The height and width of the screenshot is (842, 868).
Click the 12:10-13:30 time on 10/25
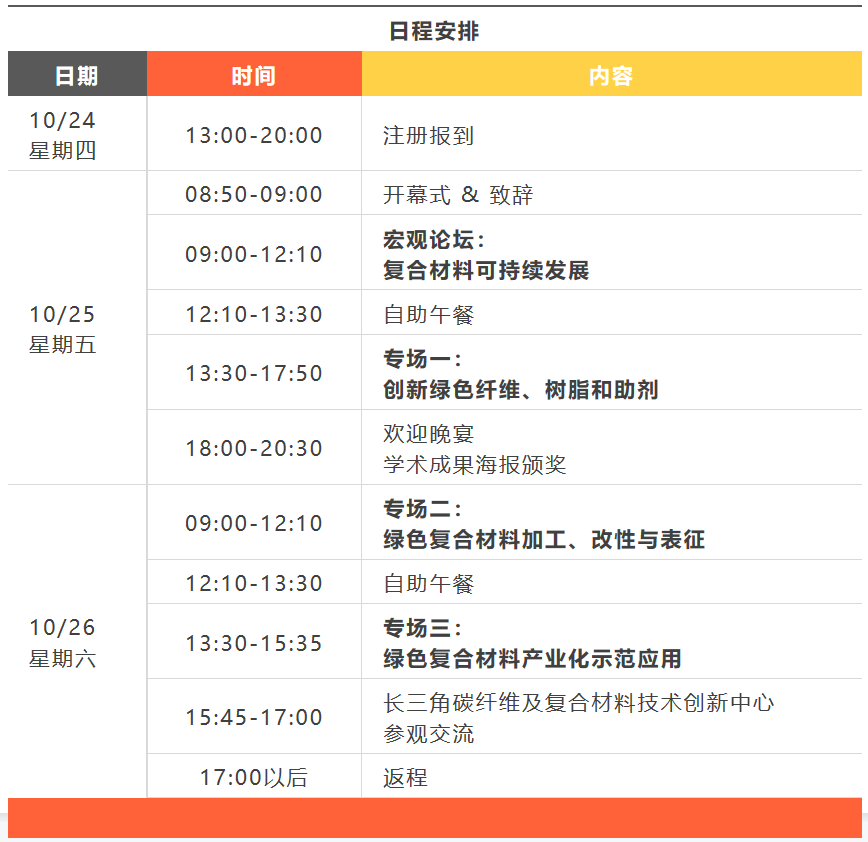(x=254, y=314)
